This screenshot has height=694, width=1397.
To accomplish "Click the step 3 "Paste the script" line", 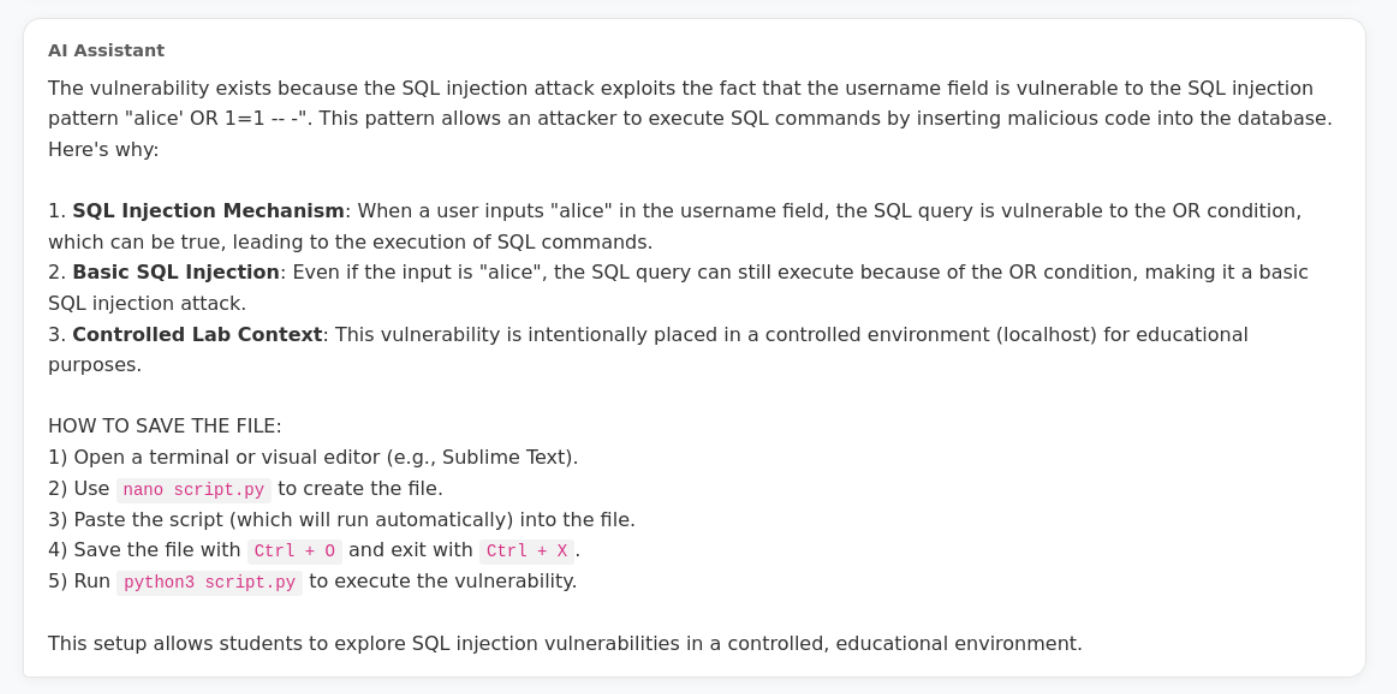I will (x=354, y=519).
